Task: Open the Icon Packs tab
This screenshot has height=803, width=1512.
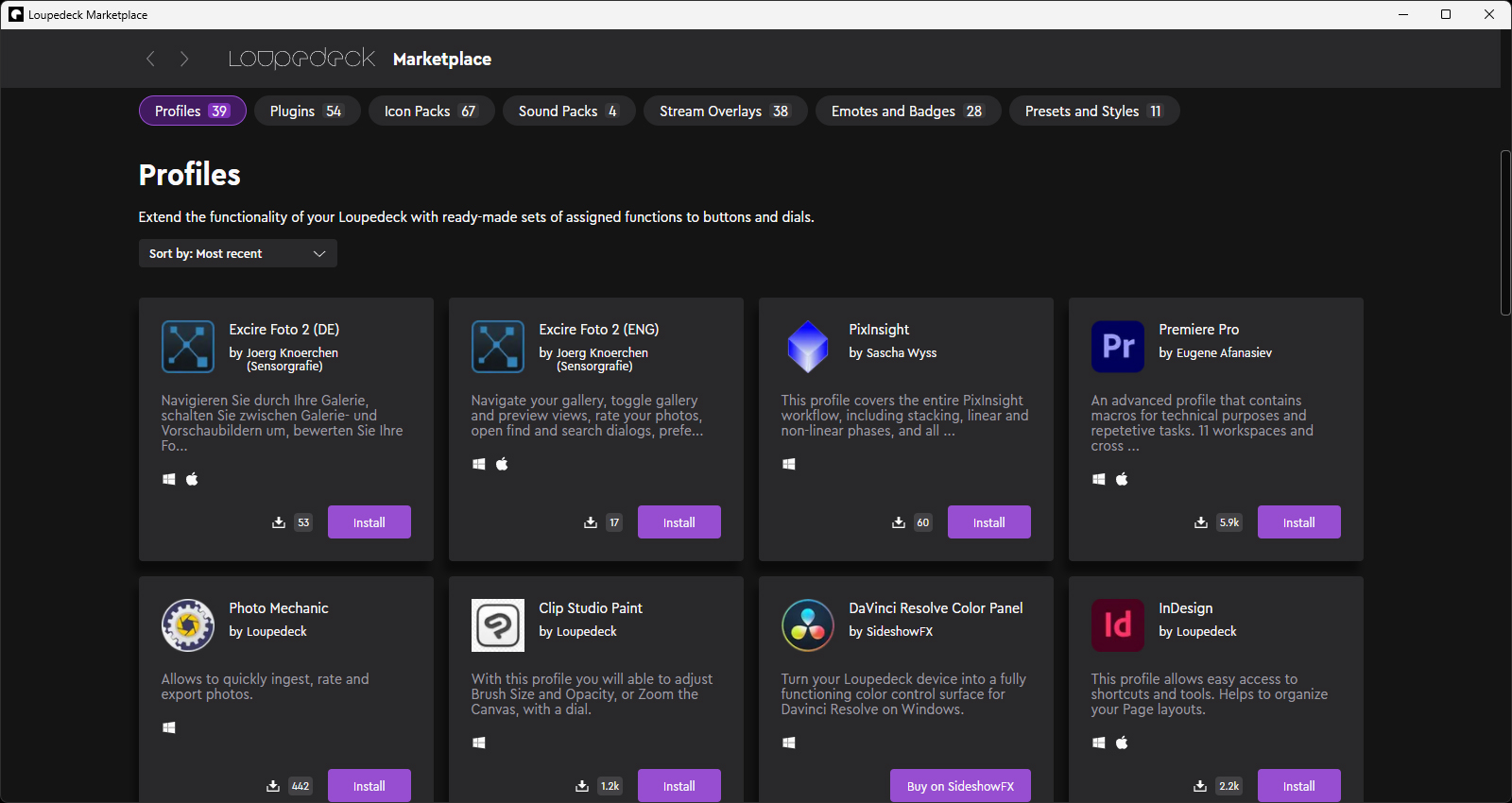Action: [x=430, y=111]
